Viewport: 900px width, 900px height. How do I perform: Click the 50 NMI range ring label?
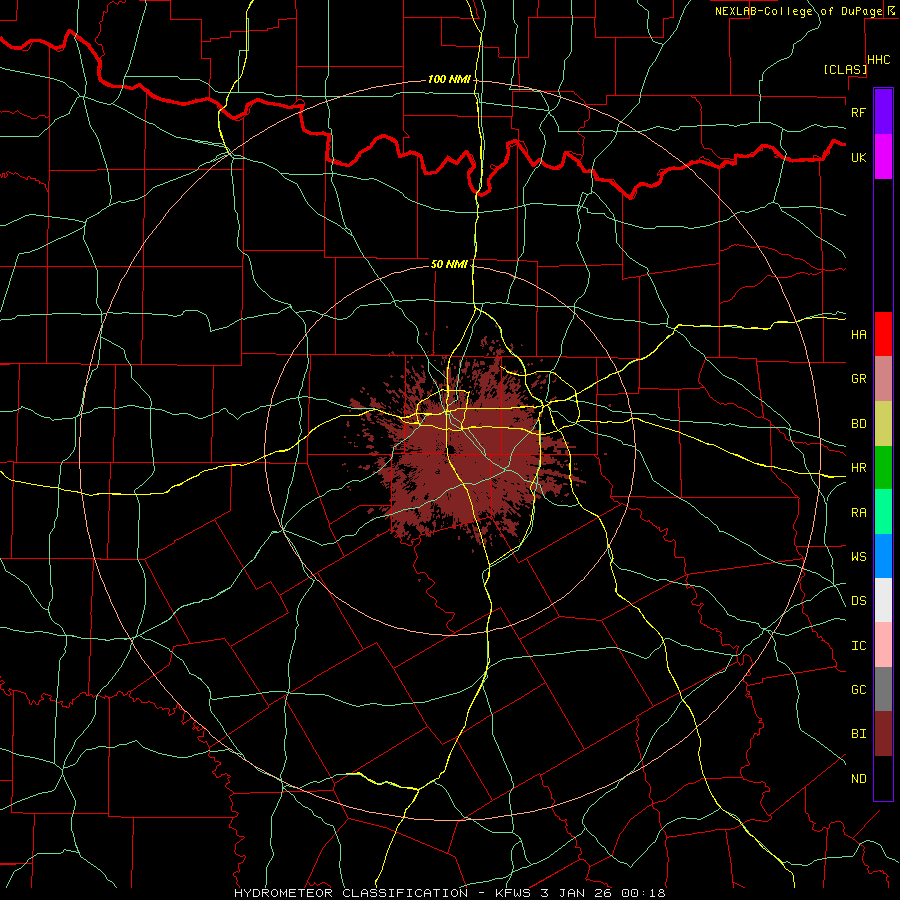click(449, 265)
